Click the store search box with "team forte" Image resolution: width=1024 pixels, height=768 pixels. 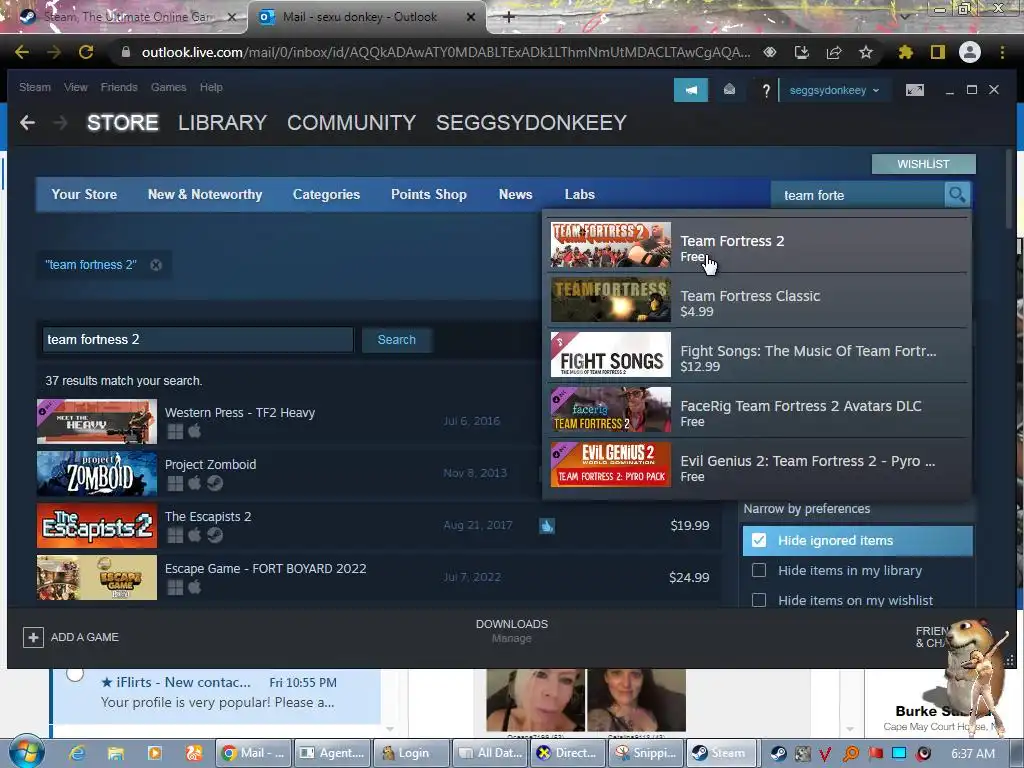pos(857,195)
